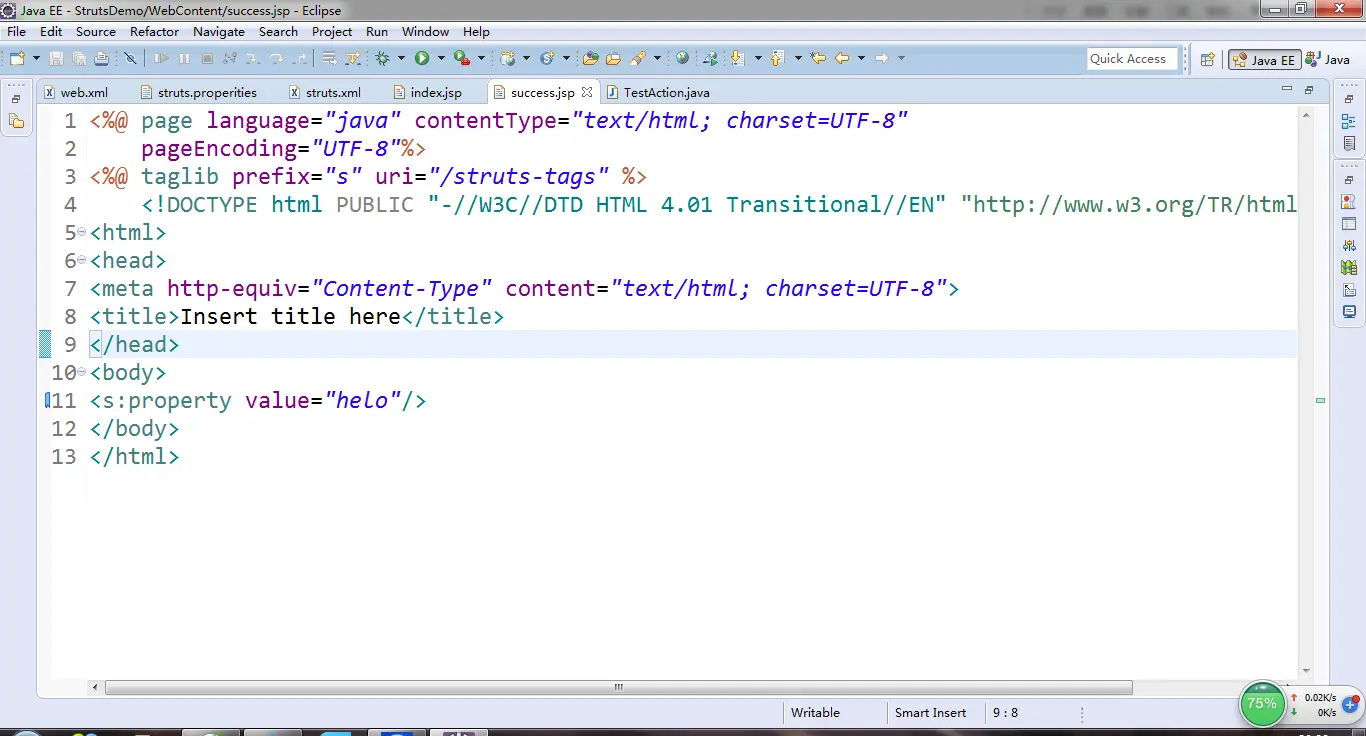Collapse the html tag fold on line 5
1366x736 pixels.
coord(82,233)
